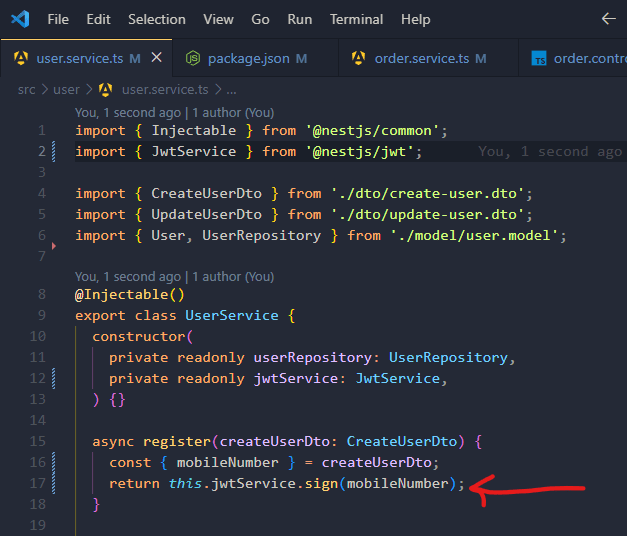Click the userRepository parameter name
The width and height of the screenshot is (627, 536).
tap(313, 358)
